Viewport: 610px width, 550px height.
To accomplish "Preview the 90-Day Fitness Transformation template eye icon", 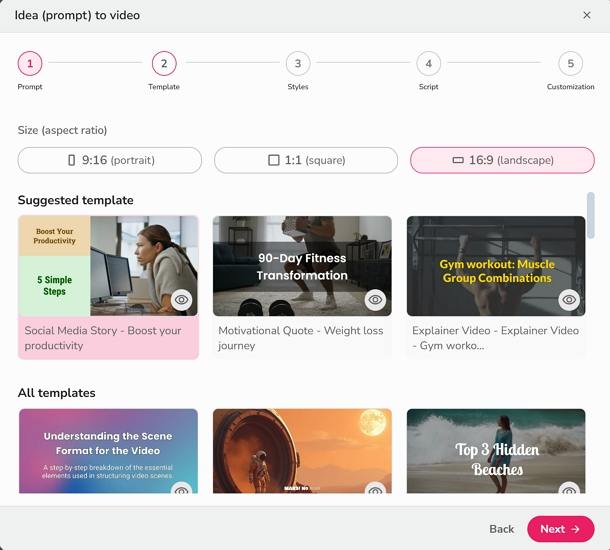I will 375,300.
